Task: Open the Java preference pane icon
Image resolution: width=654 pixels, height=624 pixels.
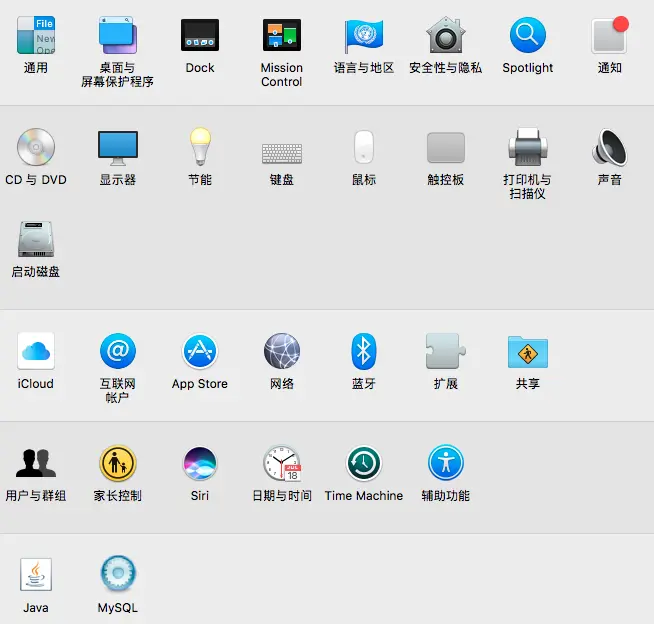Action: (36, 574)
